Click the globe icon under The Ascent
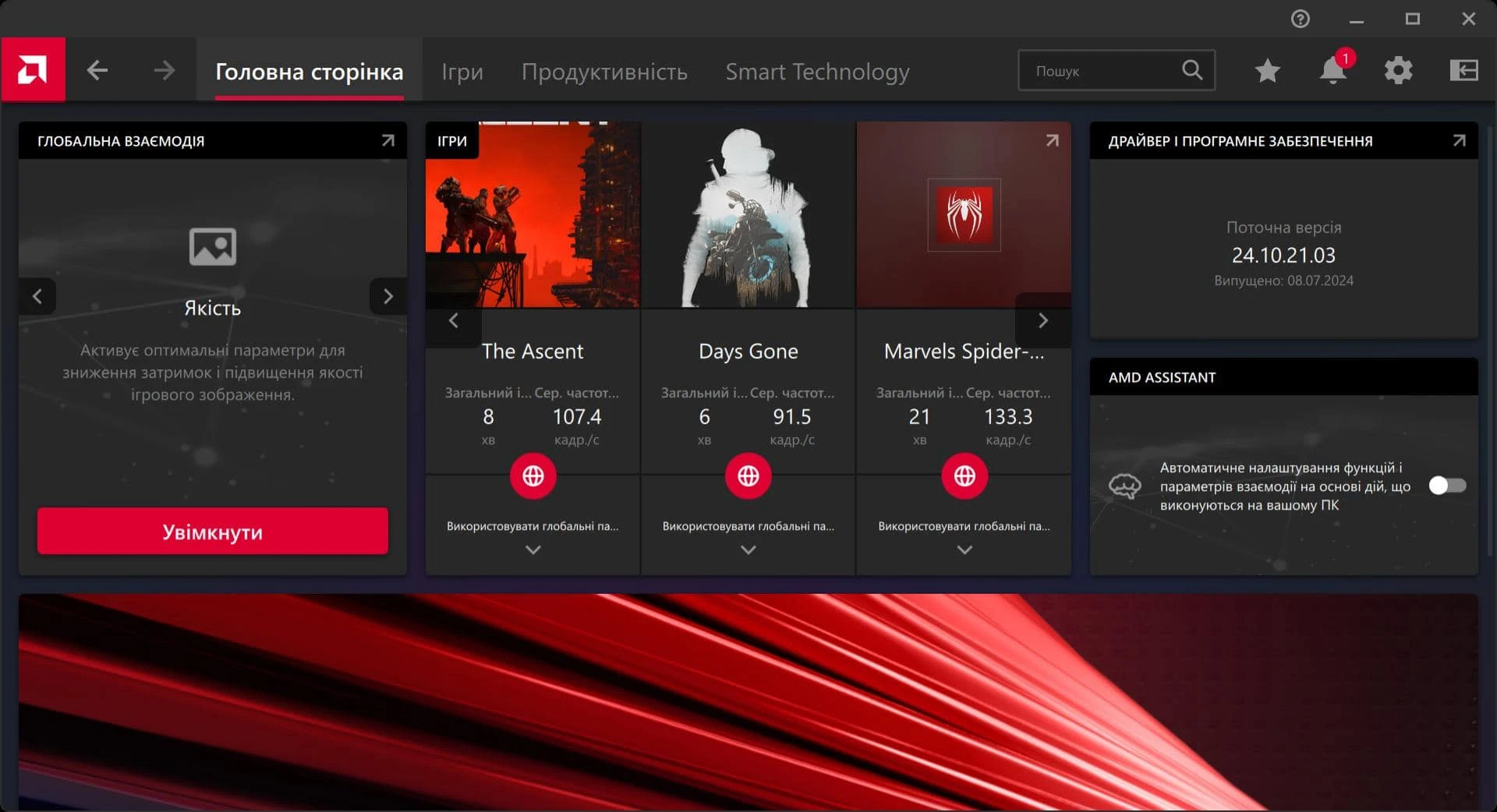This screenshot has height=812, width=1497. [x=533, y=476]
